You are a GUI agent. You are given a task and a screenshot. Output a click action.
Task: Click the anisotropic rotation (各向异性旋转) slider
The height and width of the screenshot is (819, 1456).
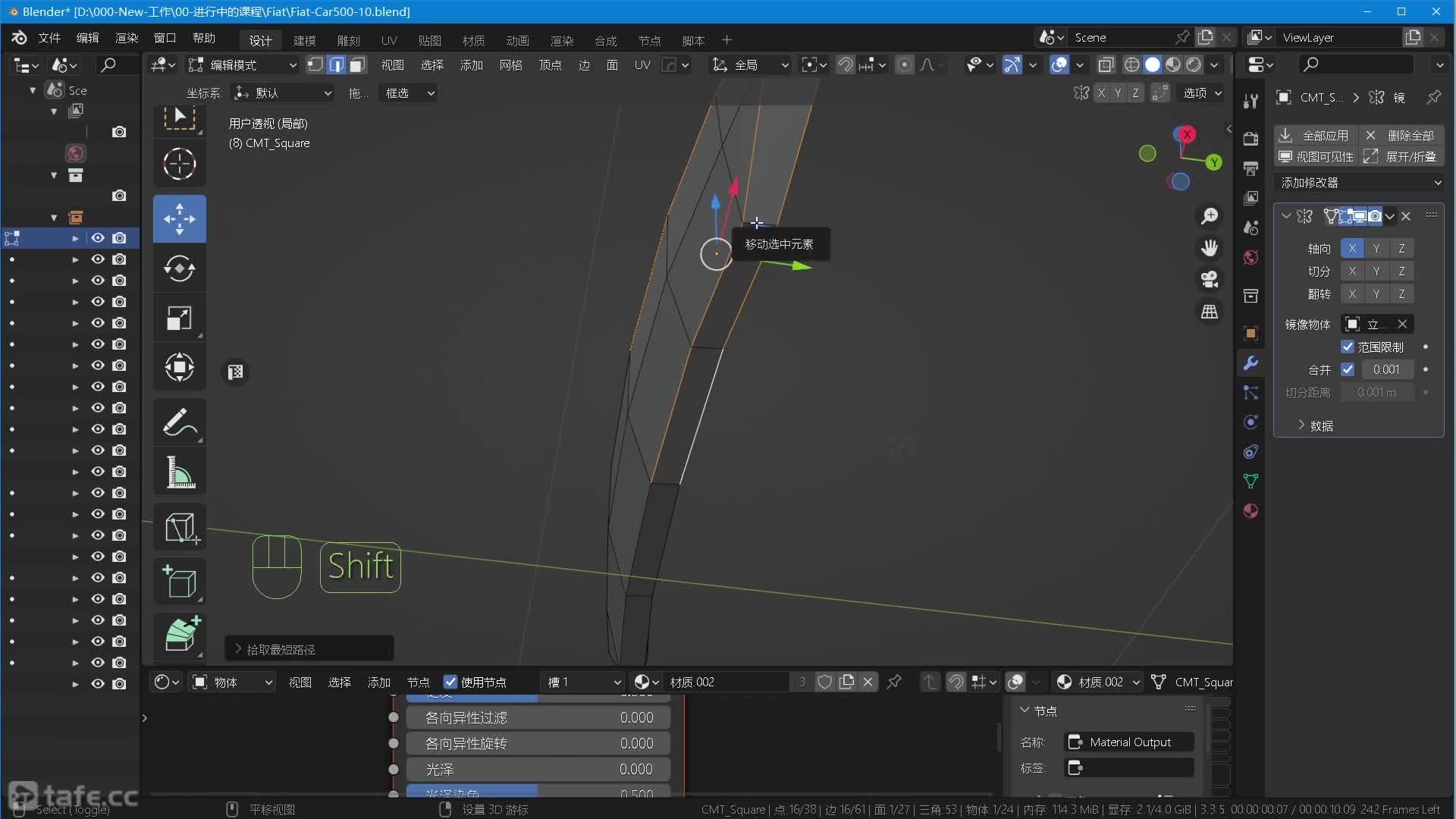[x=538, y=744]
